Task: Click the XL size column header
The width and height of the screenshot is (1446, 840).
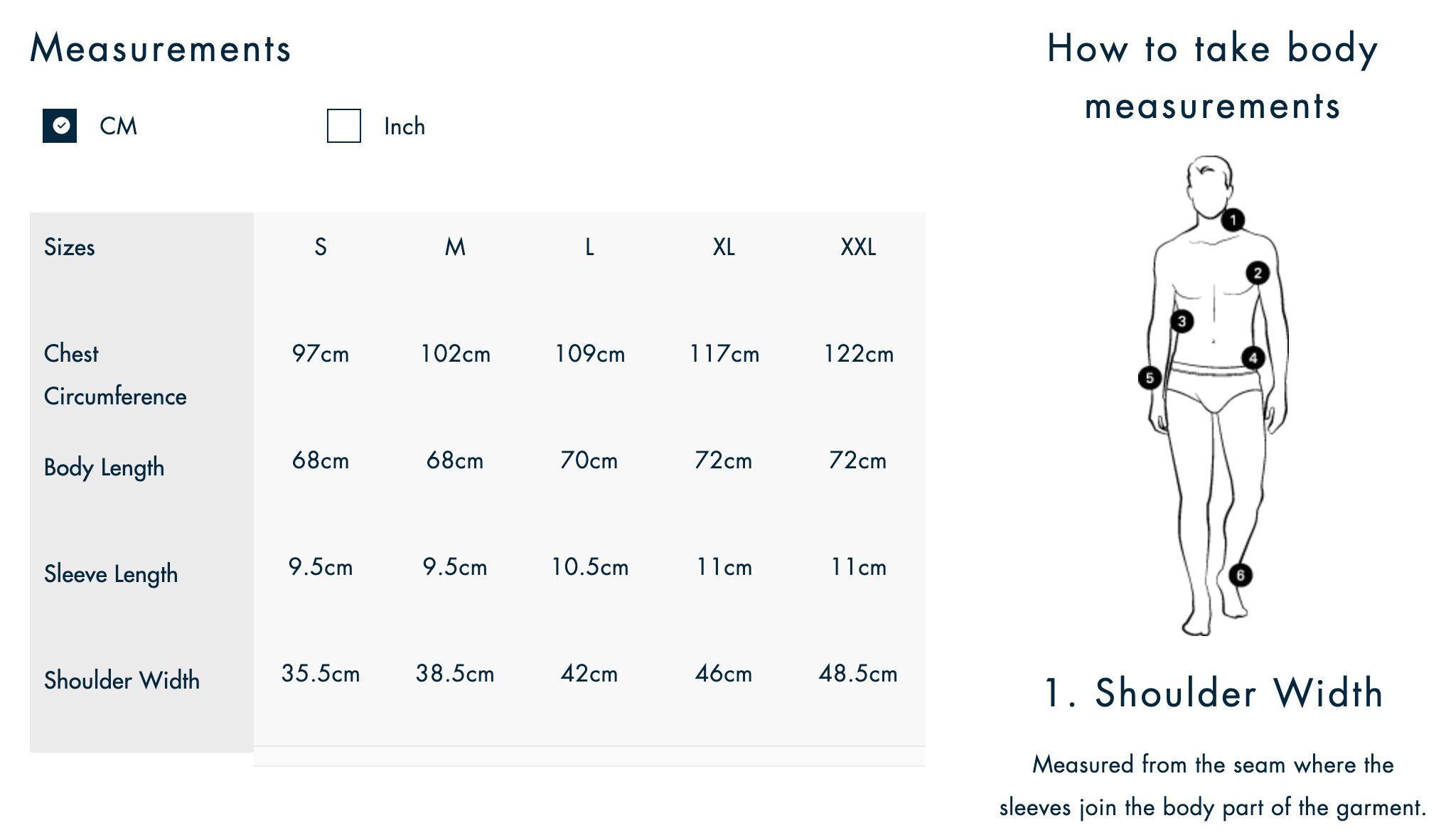Action: pos(724,247)
